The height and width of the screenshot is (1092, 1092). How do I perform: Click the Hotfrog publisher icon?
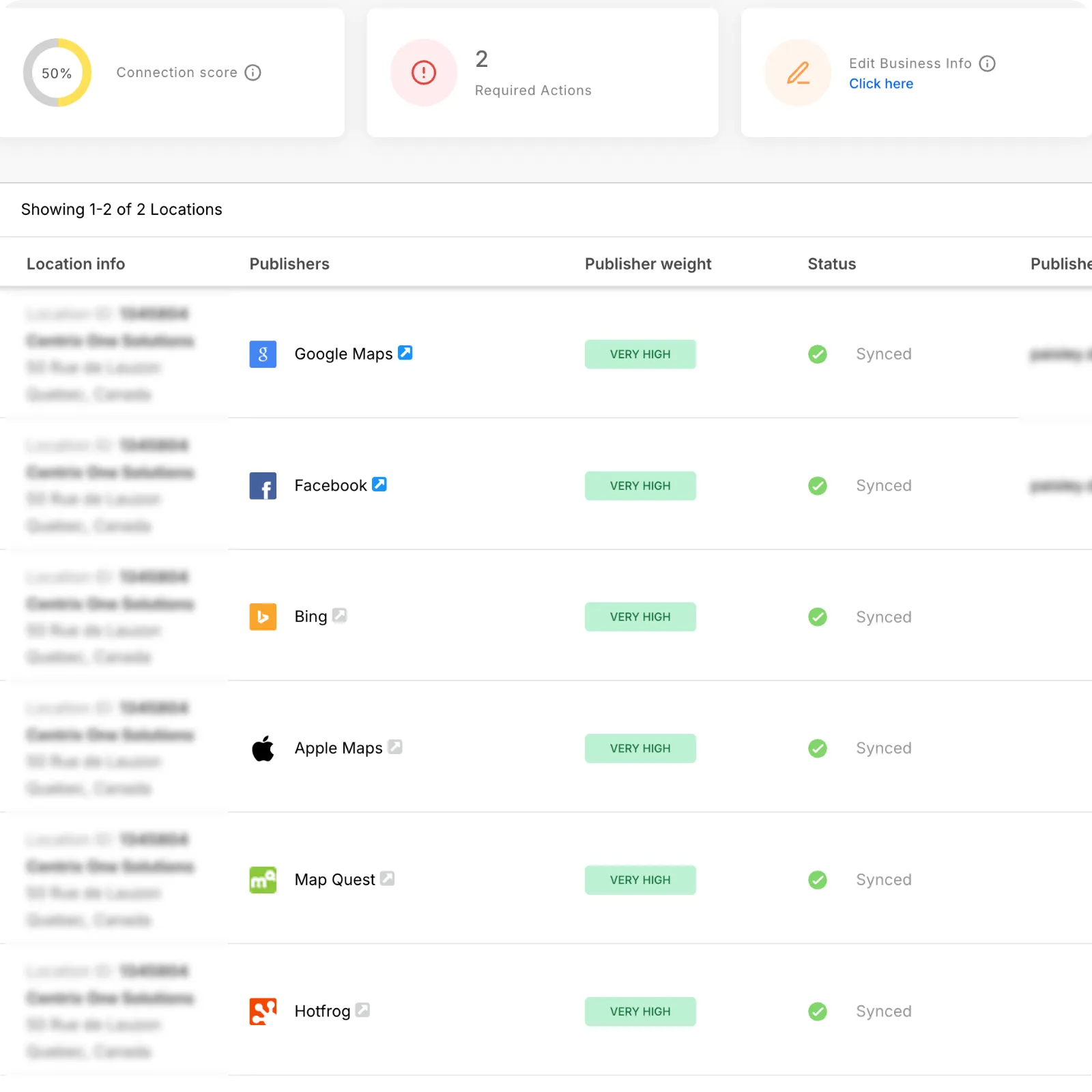pos(263,1011)
